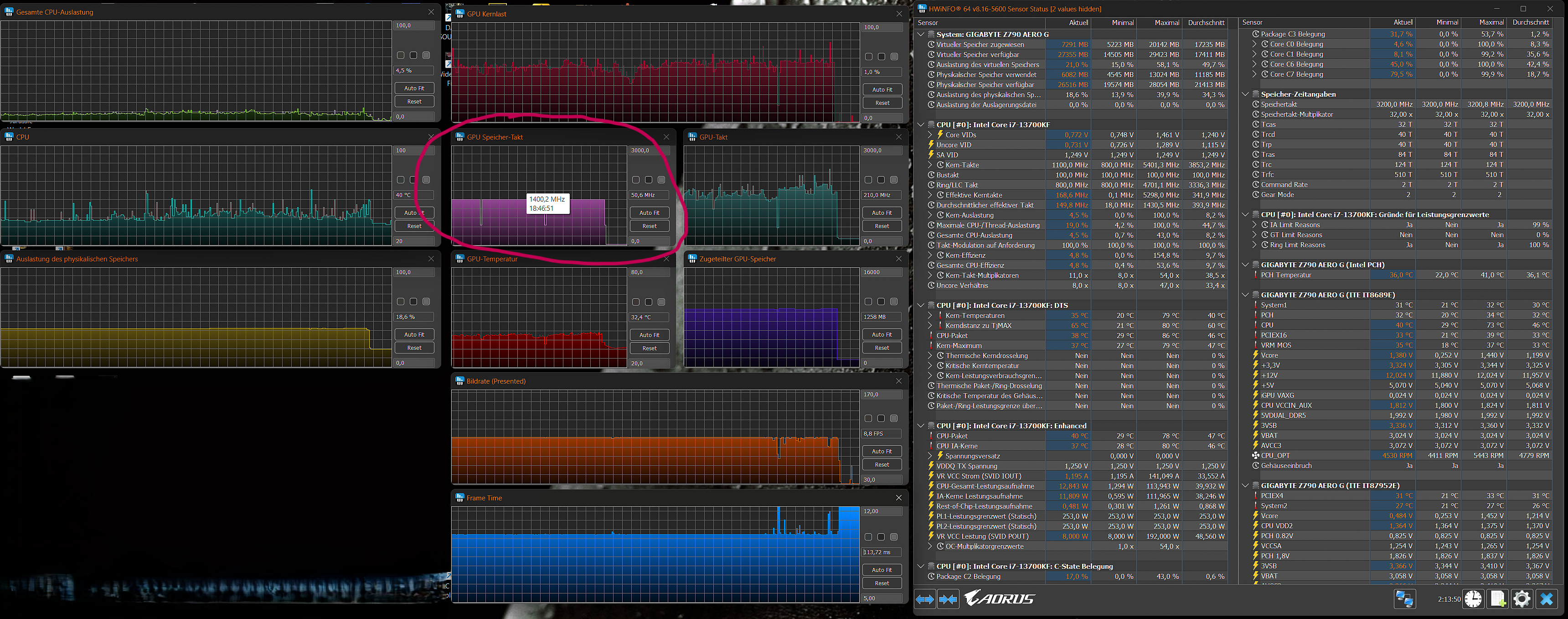Image resolution: width=1568 pixels, height=619 pixels.
Task: Click the fan icon beside CPU_OPT
Action: (x=1255, y=456)
